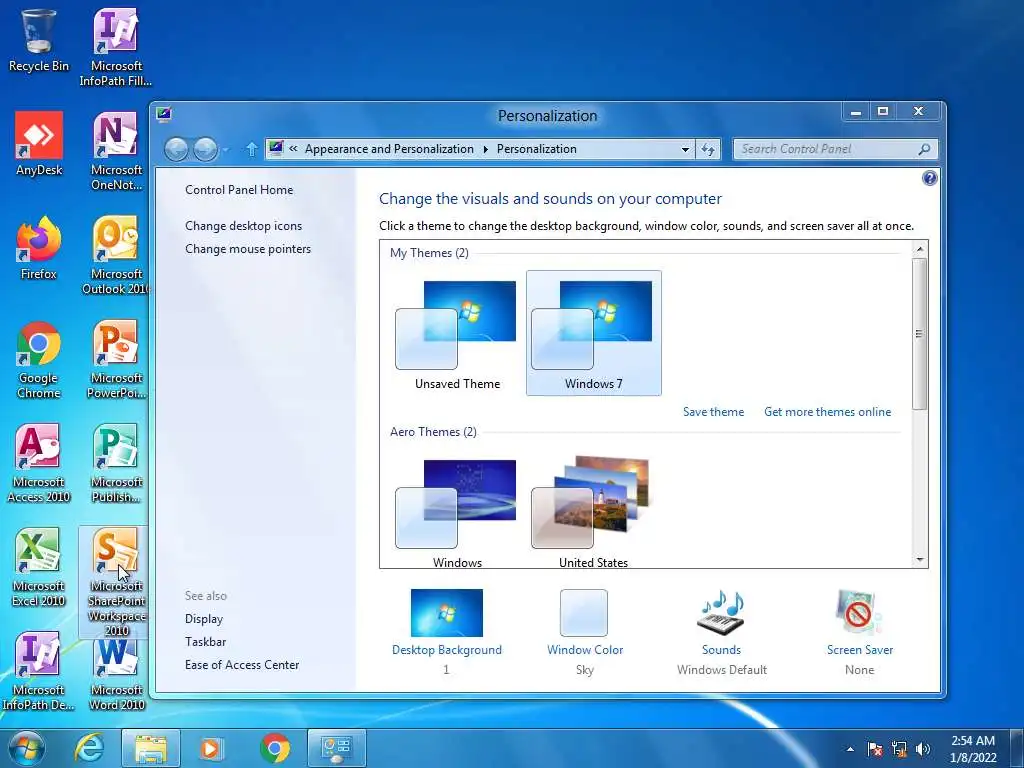Click the Save theme link
Viewport: 1024px width, 768px height.
(x=713, y=411)
